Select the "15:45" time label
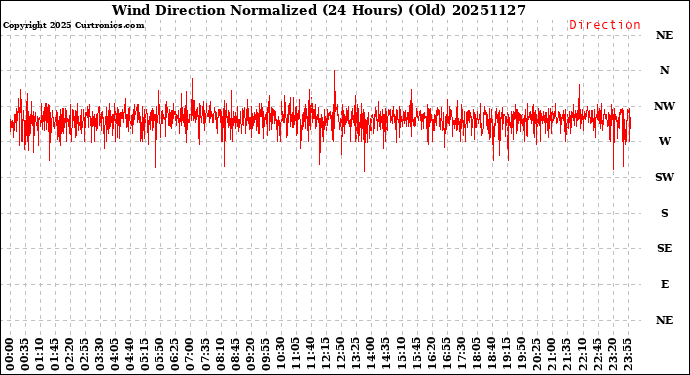This screenshot has width=690, height=375. click(x=416, y=355)
